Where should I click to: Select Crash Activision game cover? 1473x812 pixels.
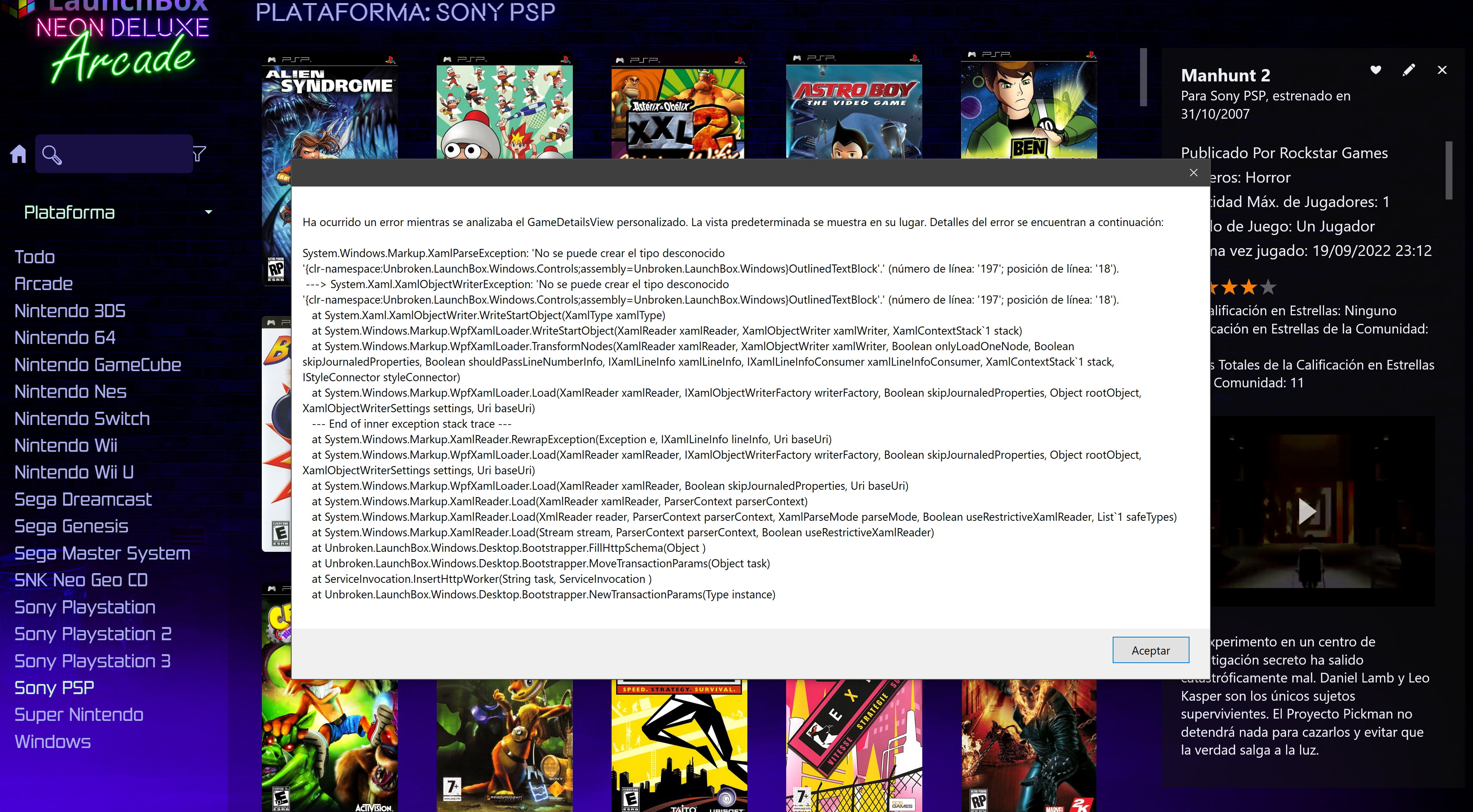(330, 745)
